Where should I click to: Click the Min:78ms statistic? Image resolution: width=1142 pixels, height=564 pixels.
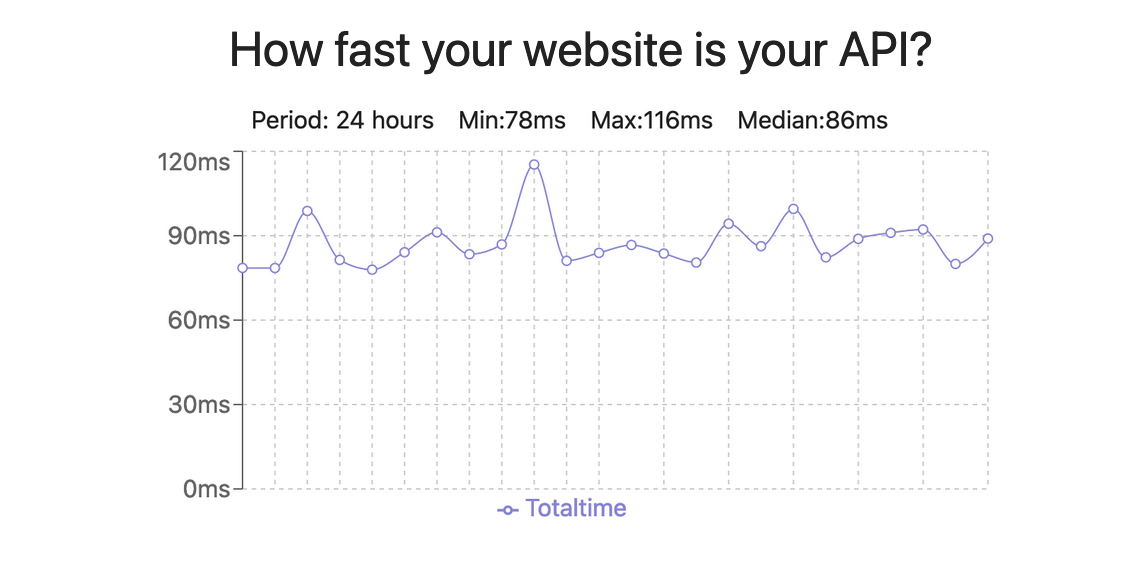pyautogui.click(x=512, y=121)
